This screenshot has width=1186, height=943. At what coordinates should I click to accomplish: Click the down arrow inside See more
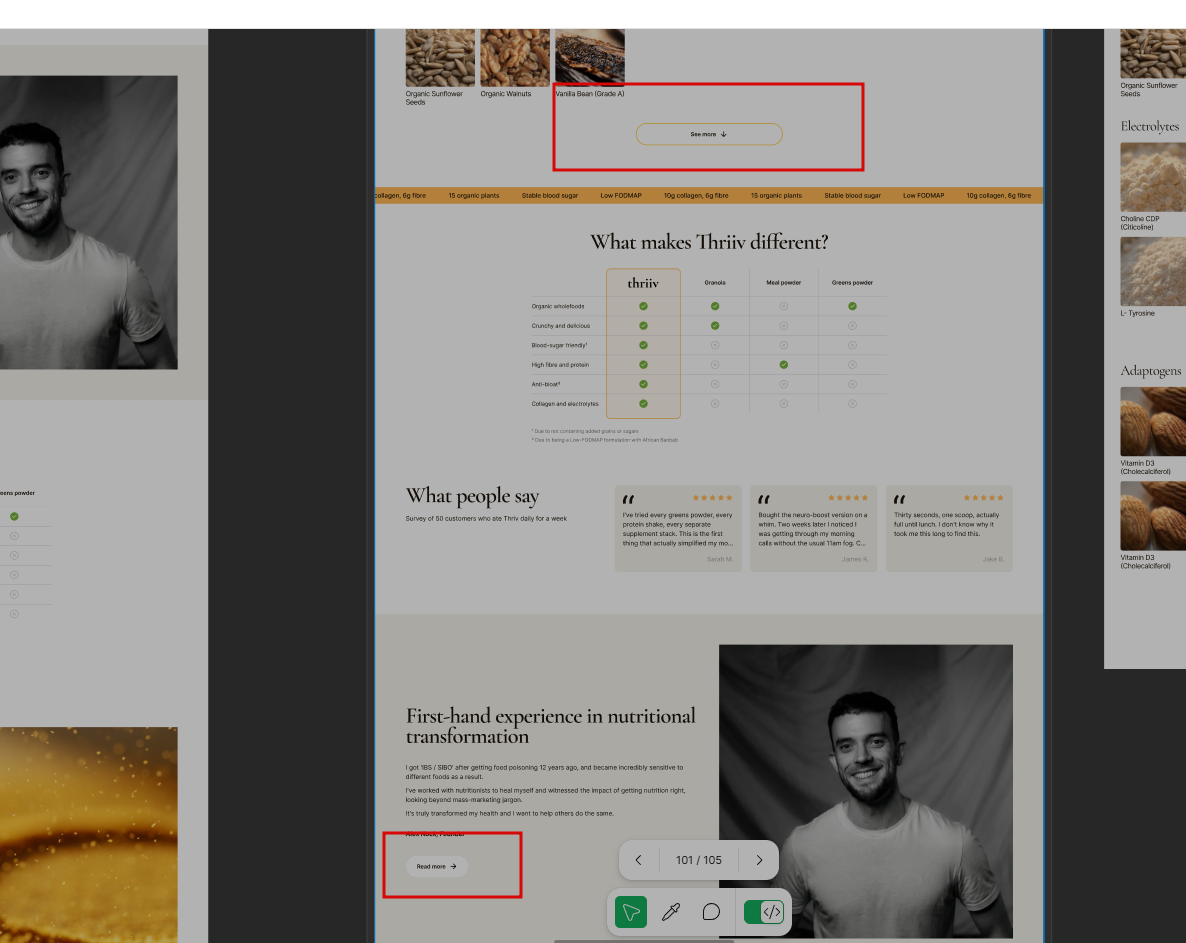724,134
